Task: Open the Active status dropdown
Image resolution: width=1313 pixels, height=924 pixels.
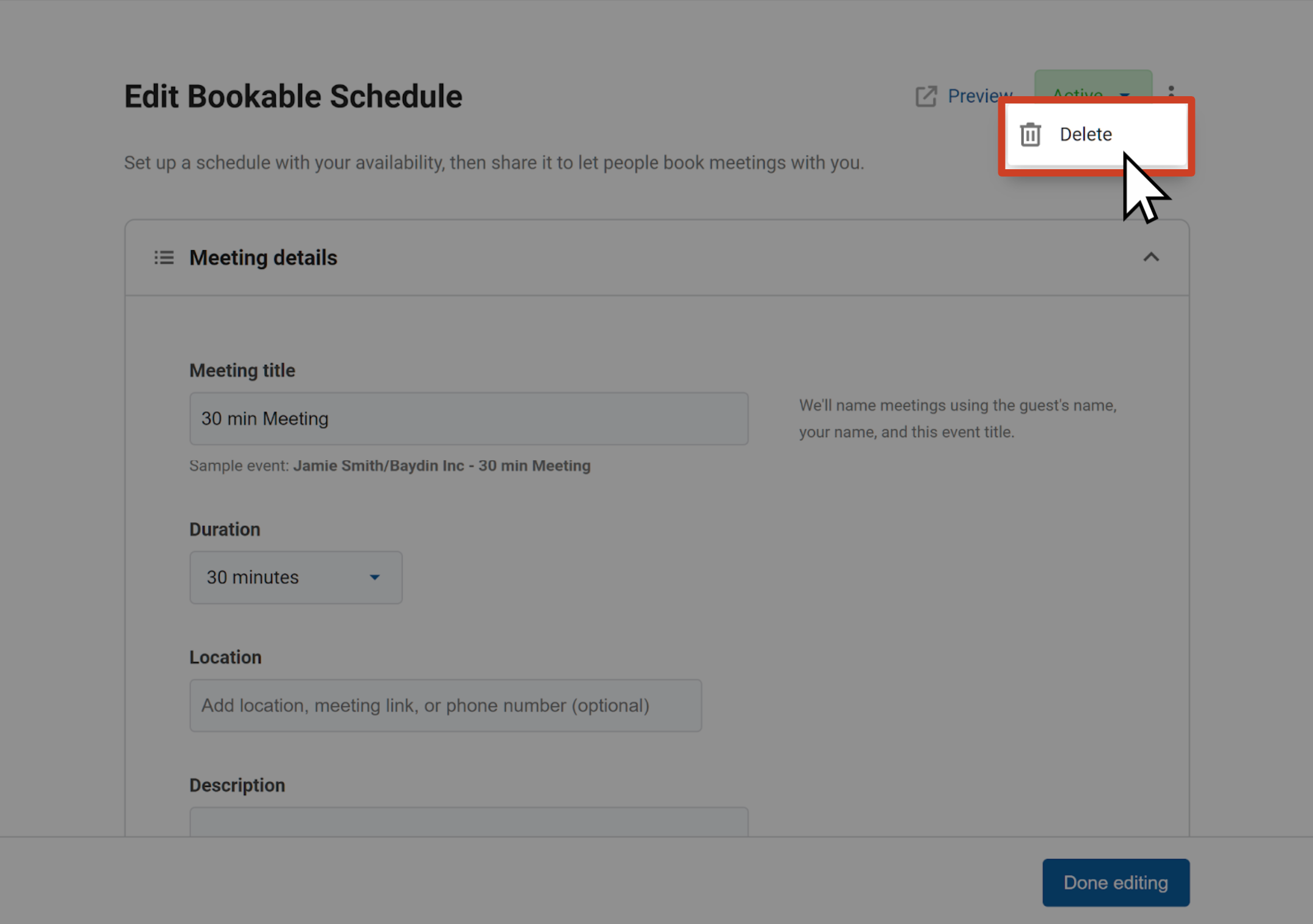Action: [1093, 86]
